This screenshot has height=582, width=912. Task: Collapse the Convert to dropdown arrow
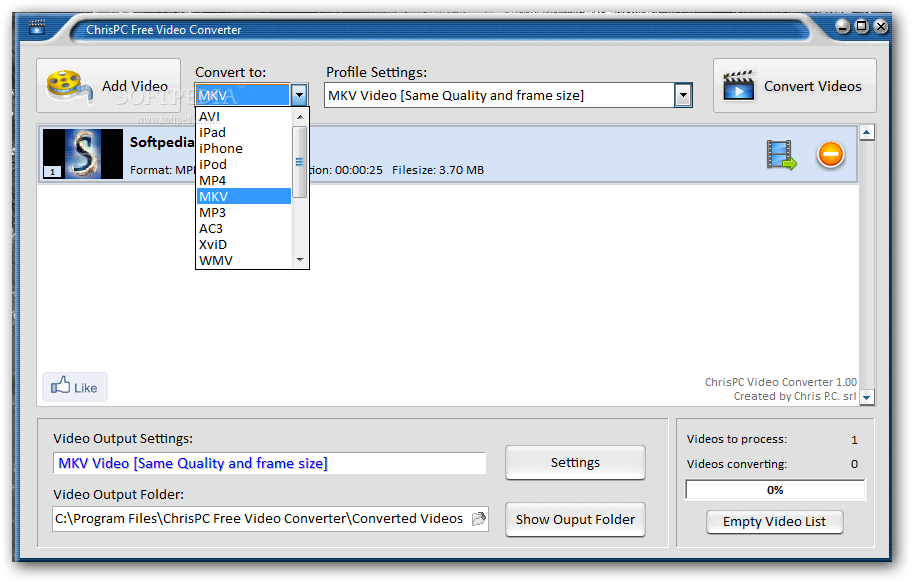(x=299, y=96)
